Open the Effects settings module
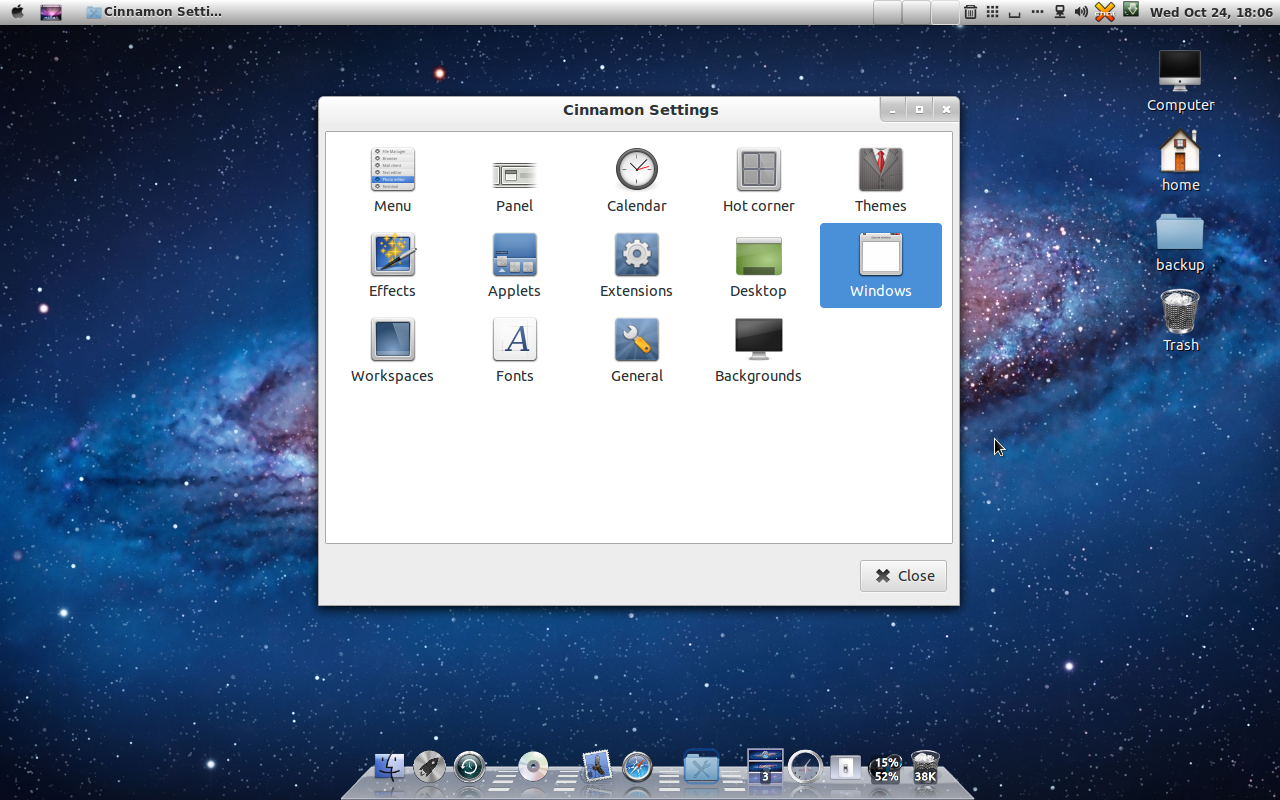1280x800 pixels. tap(392, 266)
